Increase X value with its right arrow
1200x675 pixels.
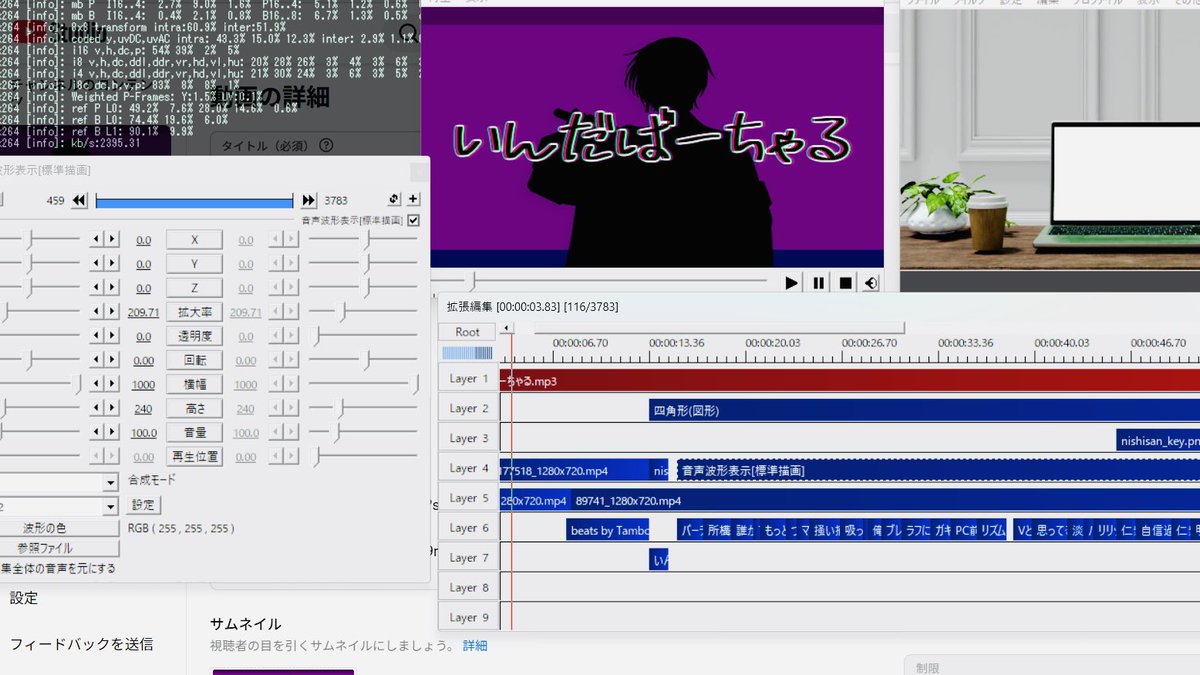click(112, 240)
